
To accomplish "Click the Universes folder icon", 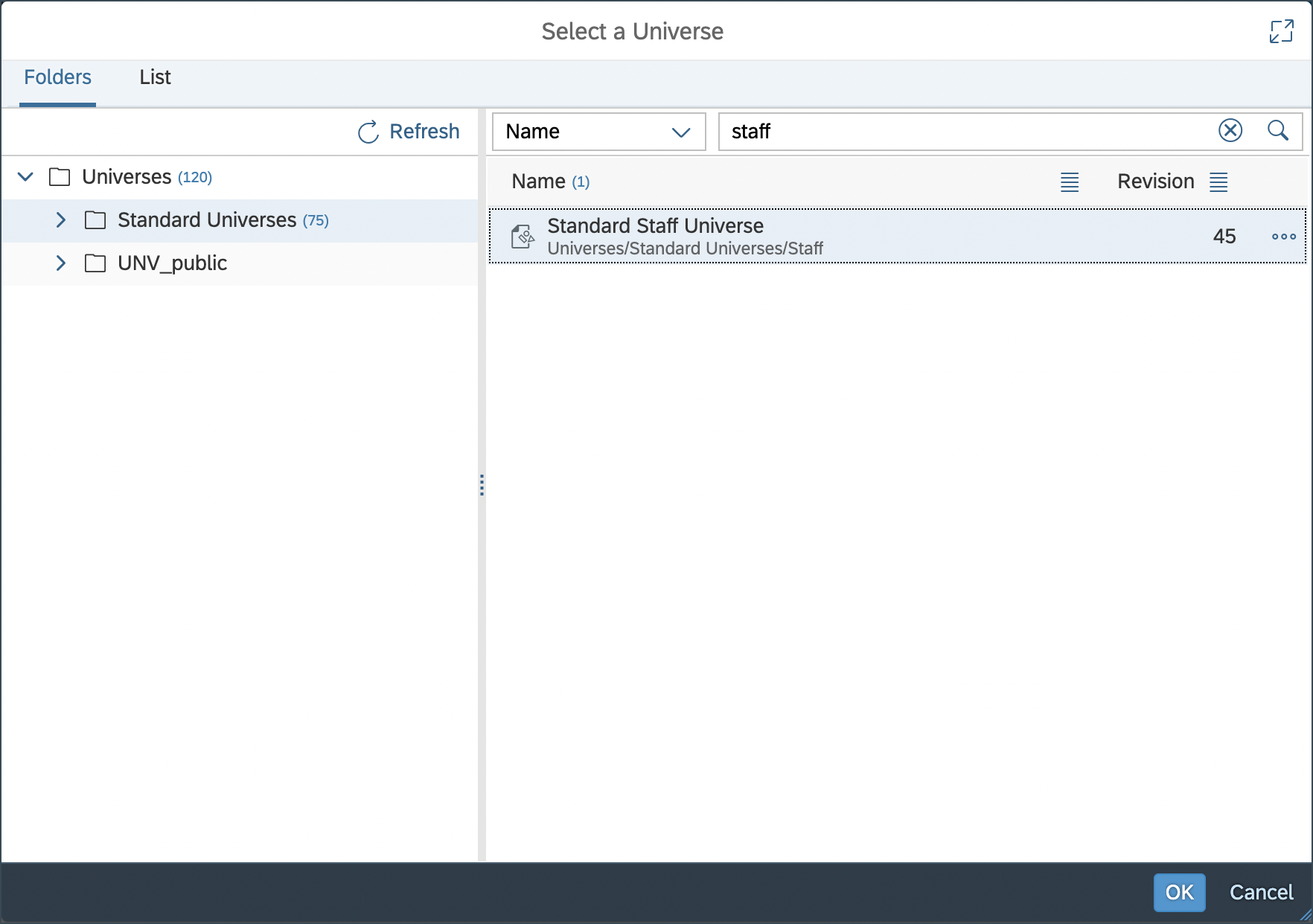I will [60, 177].
